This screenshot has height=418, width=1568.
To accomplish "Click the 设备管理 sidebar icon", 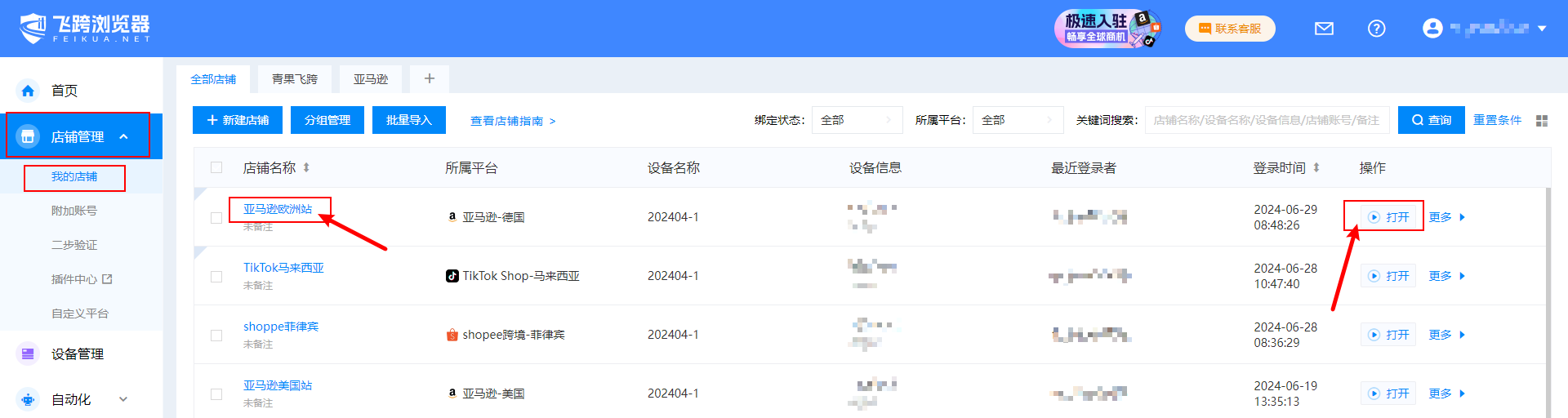I will point(28,354).
